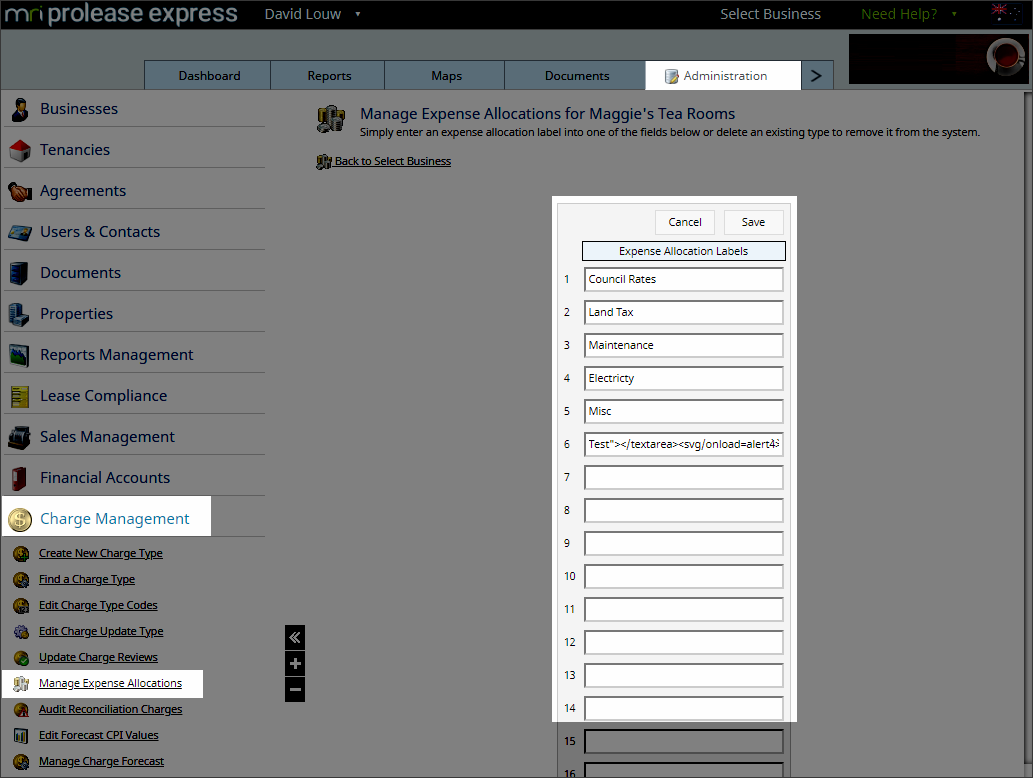Click the Properties building icon
Screen dimensions: 1033x778
pyautogui.click(x=18, y=315)
